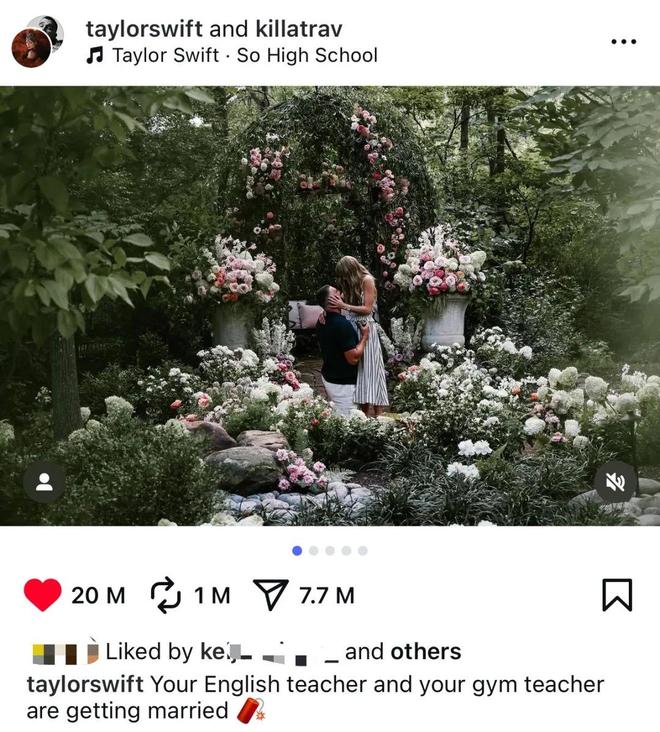The height and width of the screenshot is (732, 660).
Task: Open the three-dot options menu
Action: [x=624, y=42]
